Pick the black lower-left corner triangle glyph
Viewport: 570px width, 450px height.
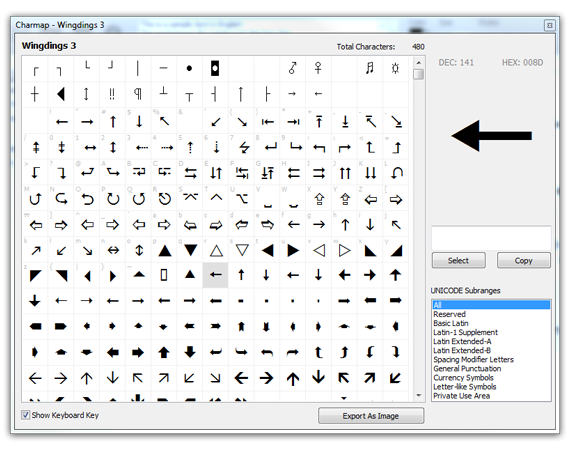point(370,250)
